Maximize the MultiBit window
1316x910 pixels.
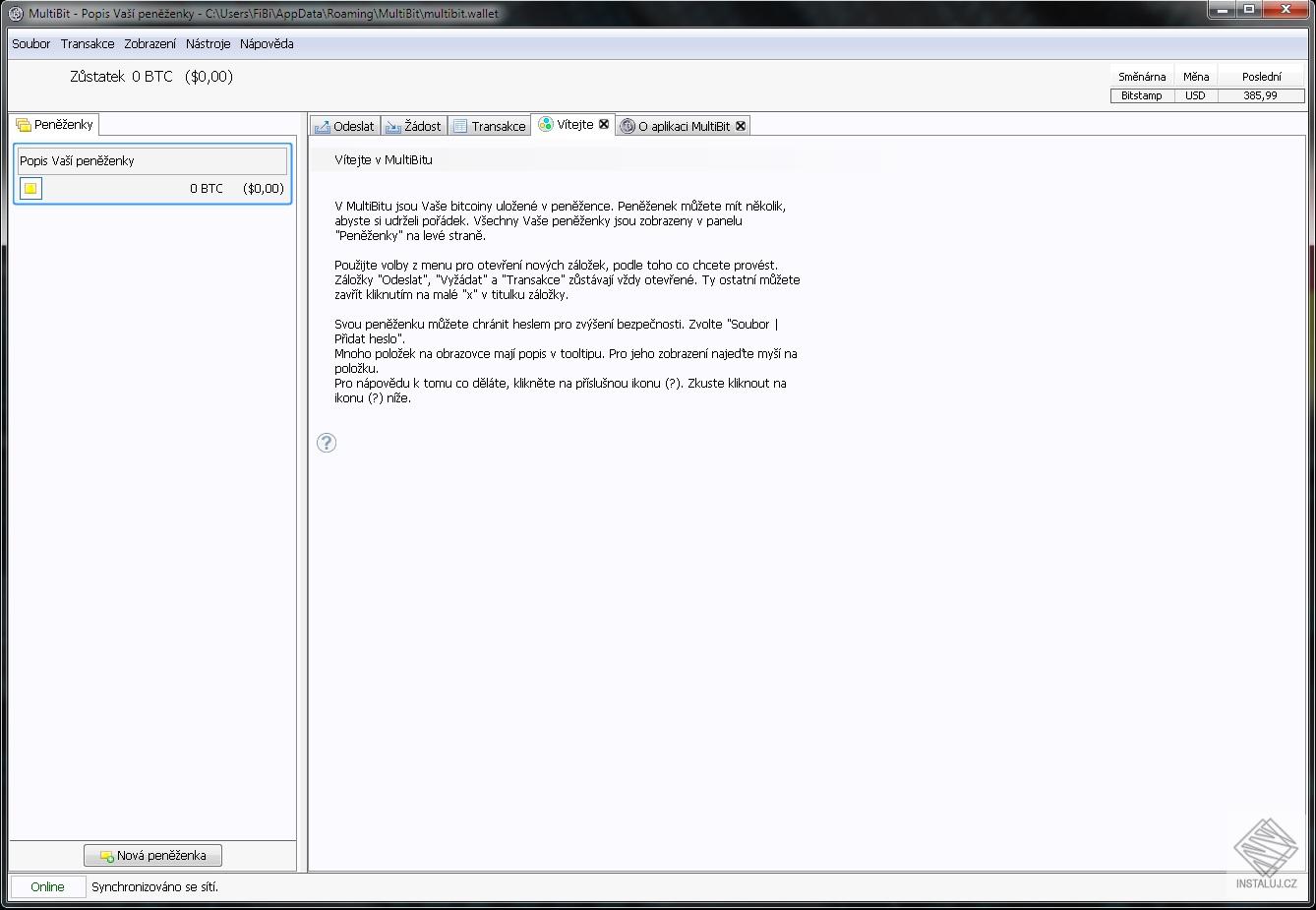(1249, 11)
